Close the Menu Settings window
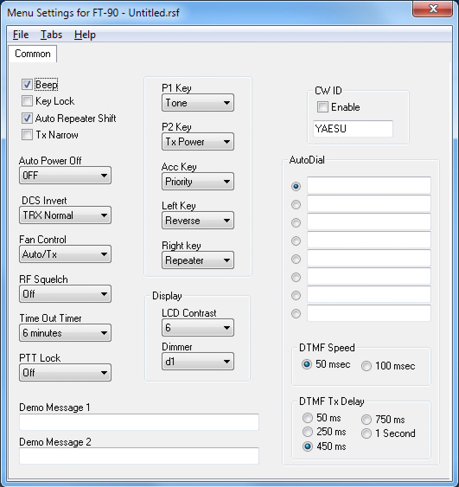459x487 pixels. (433, 9)
